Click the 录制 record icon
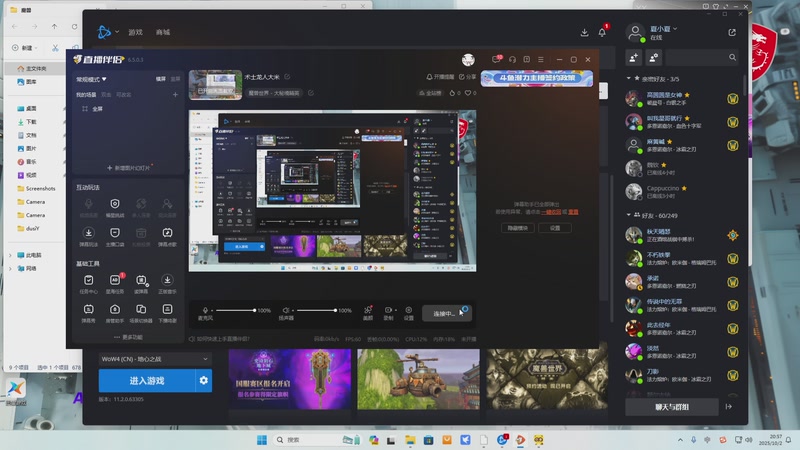 tap(389, 313)
